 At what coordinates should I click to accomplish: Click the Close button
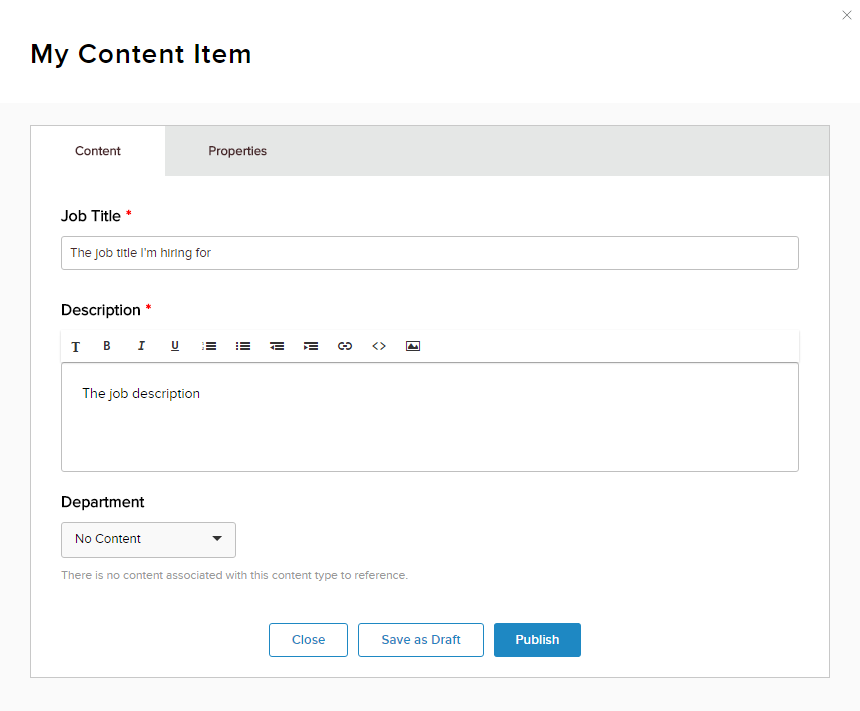pos(308,640)
